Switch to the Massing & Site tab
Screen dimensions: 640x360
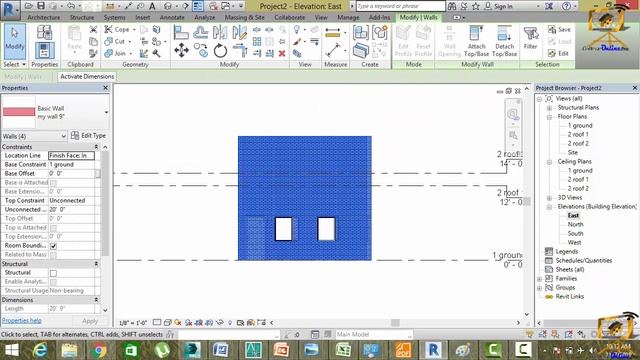(244, 18)
